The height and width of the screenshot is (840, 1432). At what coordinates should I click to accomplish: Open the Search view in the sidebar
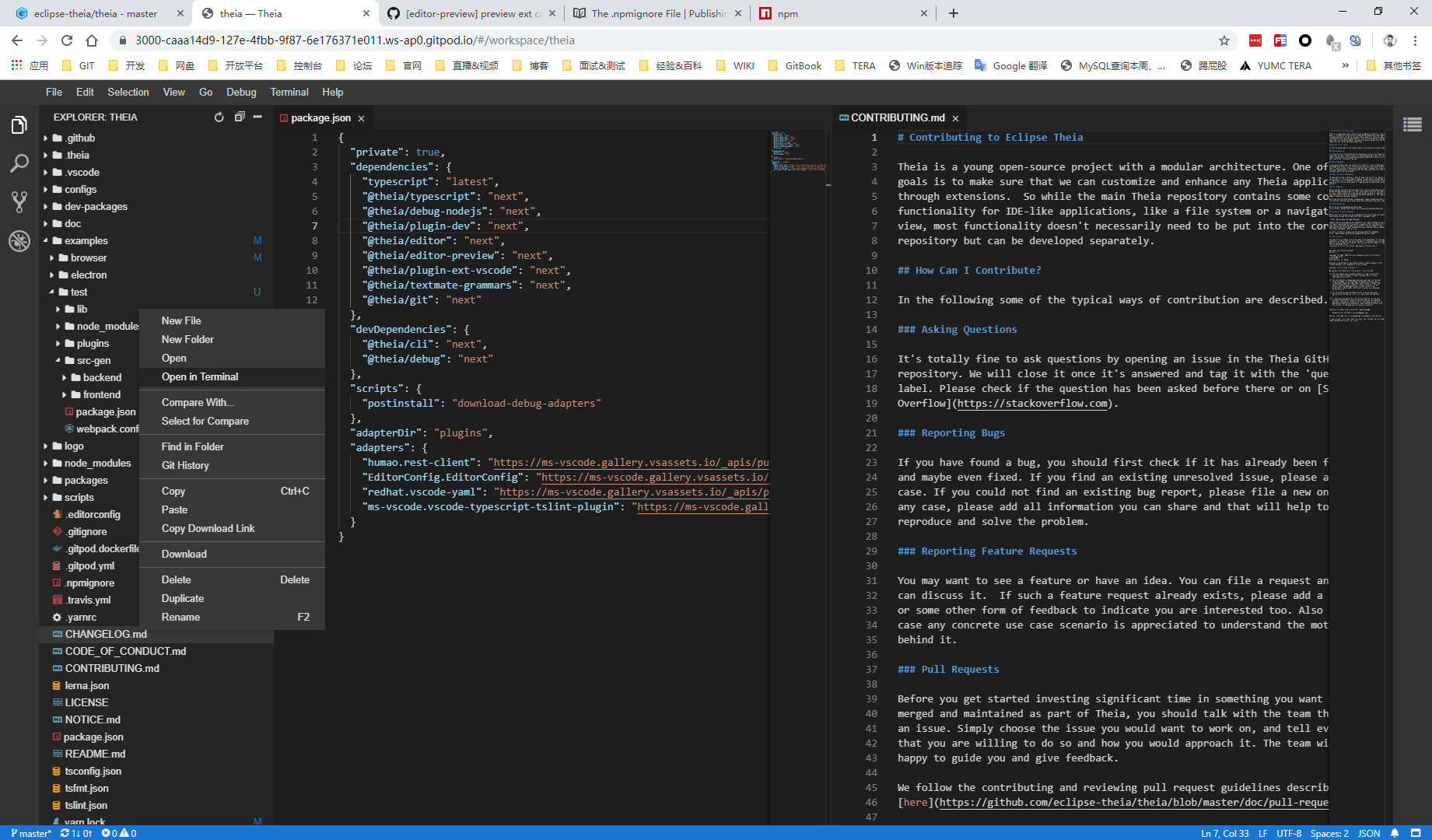[19, 163]
